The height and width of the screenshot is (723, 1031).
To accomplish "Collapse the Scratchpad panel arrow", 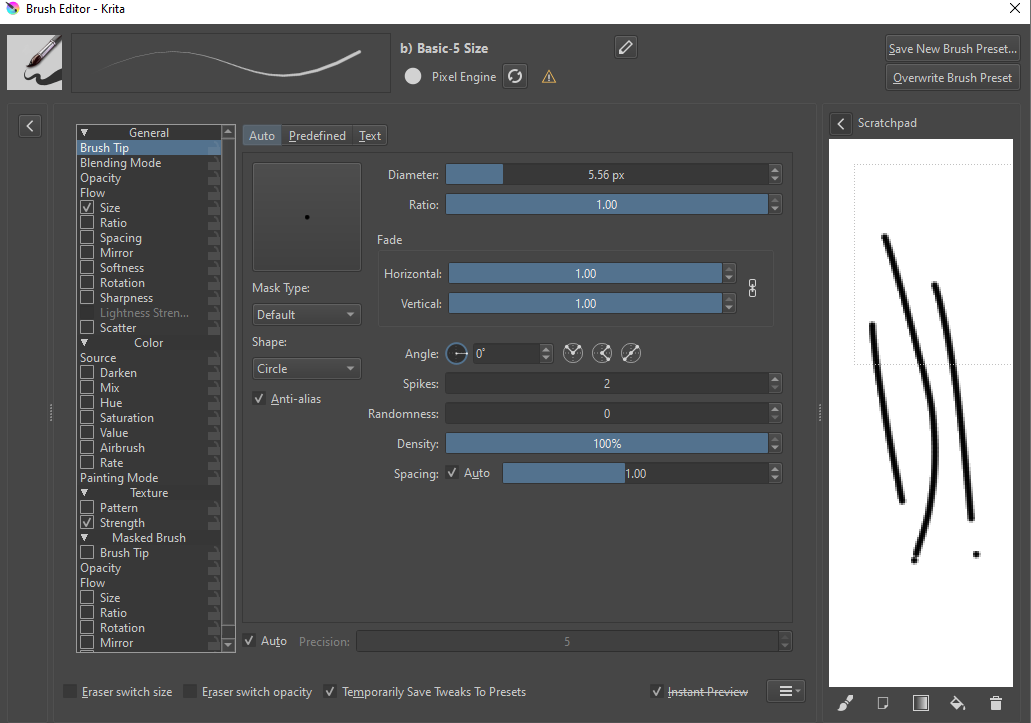I will pyautogui.click(x=841, y=123).
